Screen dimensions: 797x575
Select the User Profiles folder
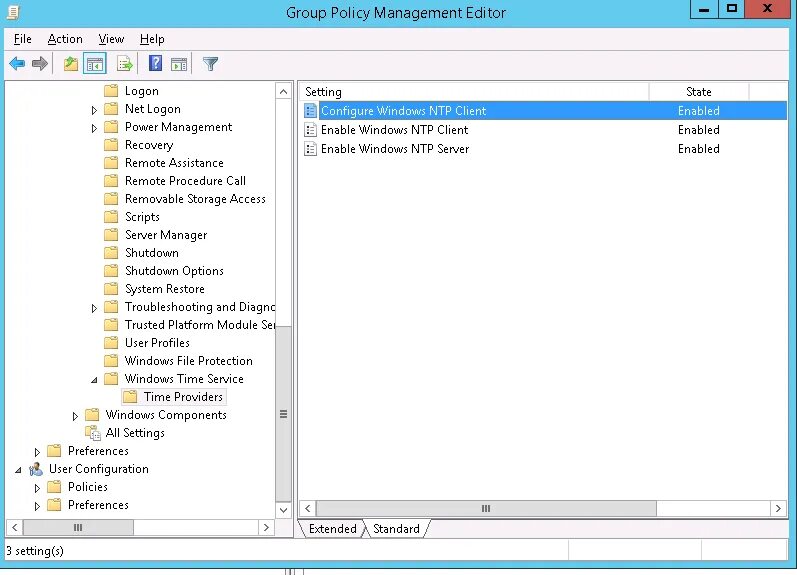[x=157, y=343]
